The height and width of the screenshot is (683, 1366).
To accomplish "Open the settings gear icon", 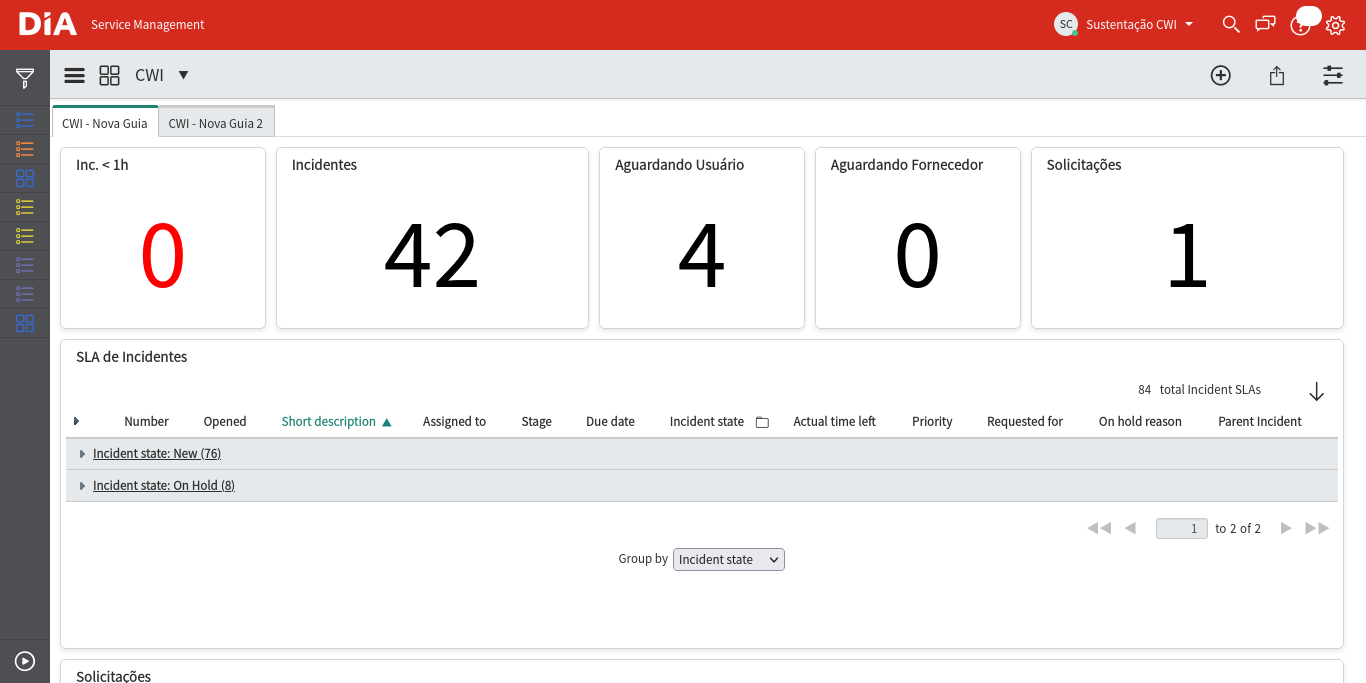I will coord(1335,25).
